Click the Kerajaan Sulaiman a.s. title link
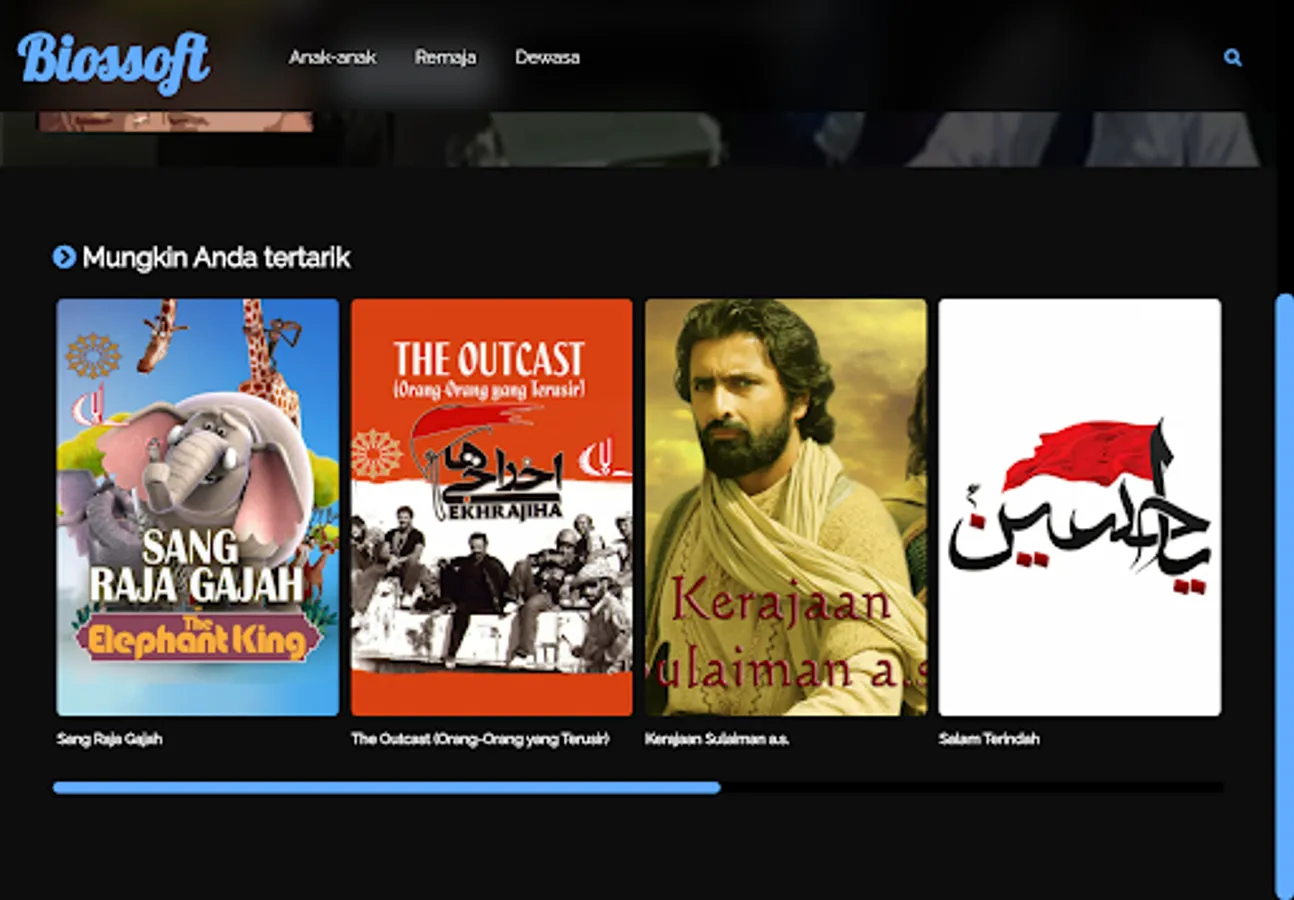The image size is (1294, 900). 717,739
